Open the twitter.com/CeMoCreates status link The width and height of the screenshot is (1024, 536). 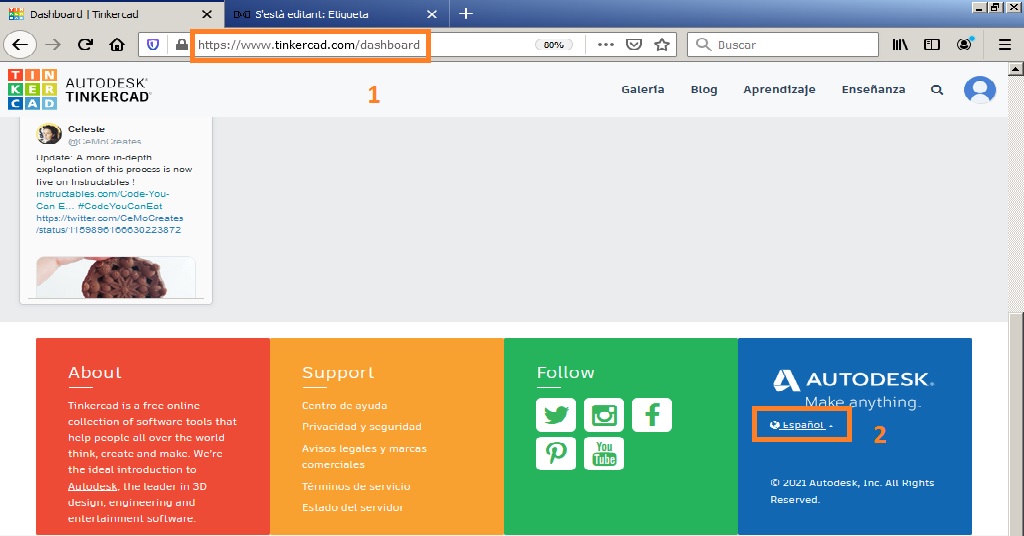(109, 224)
